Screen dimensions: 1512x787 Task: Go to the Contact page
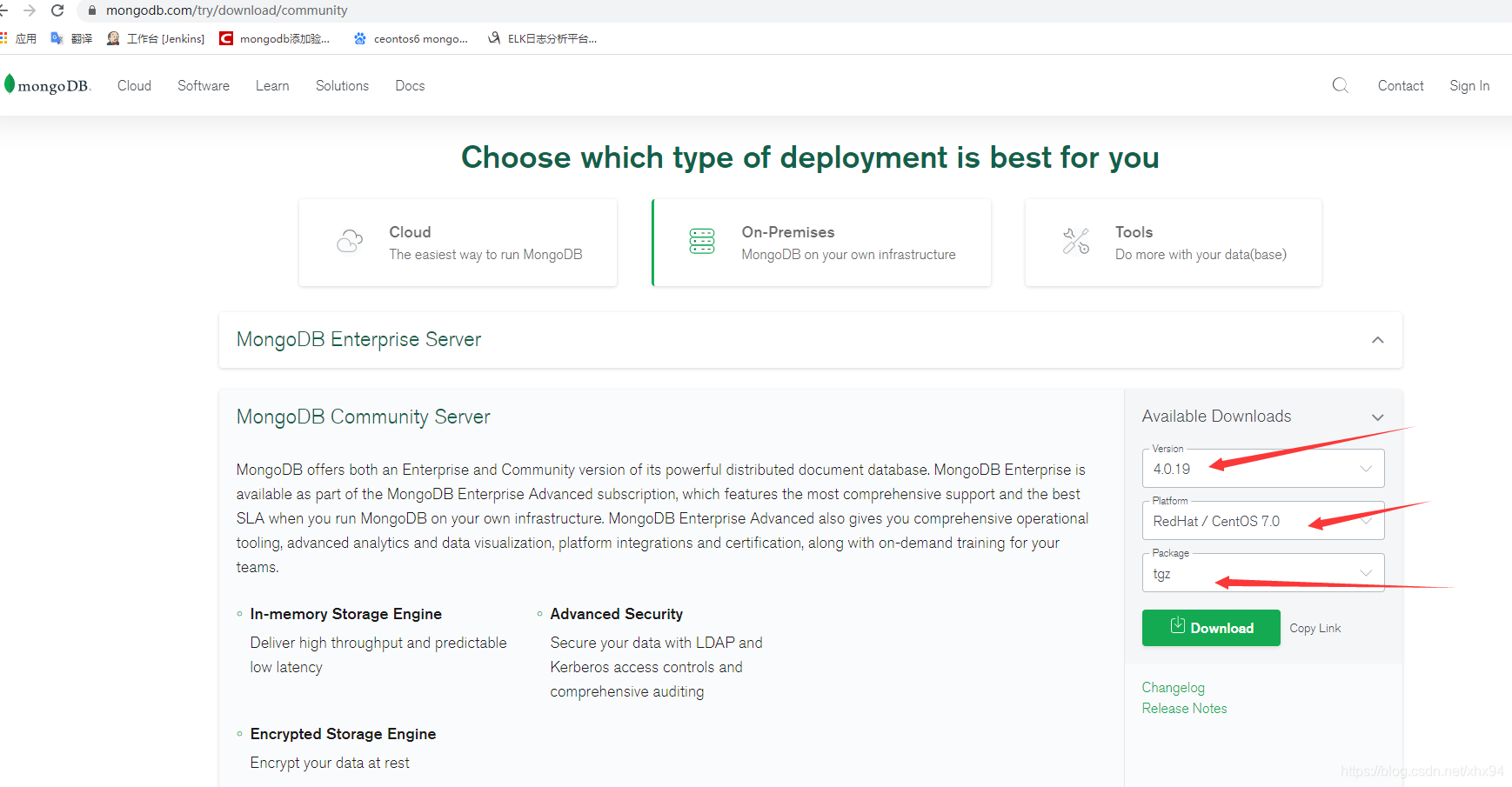(1401, 85)
